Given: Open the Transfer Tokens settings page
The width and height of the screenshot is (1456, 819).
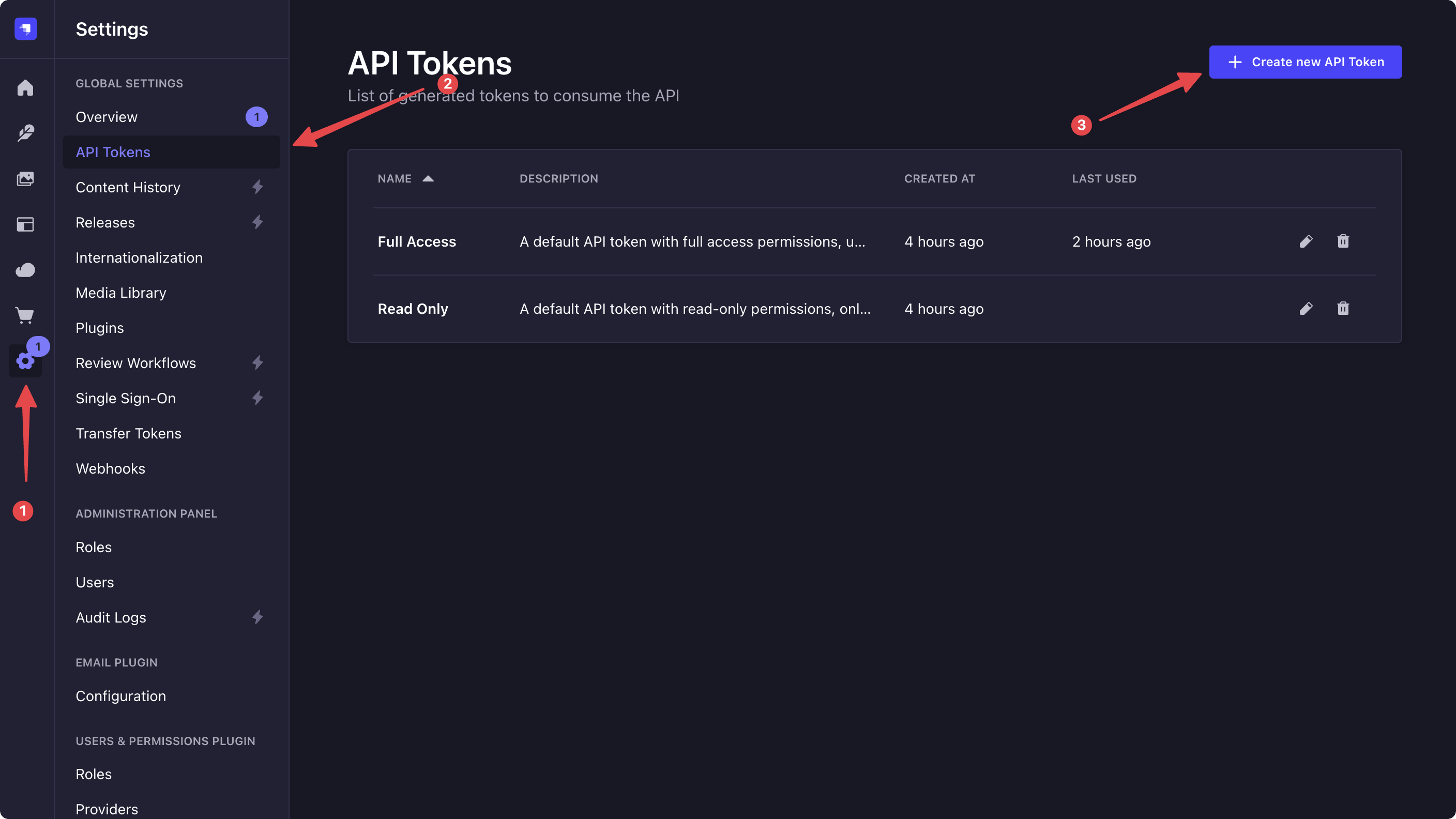Looking at the screenshot, I should click(128, 433).
